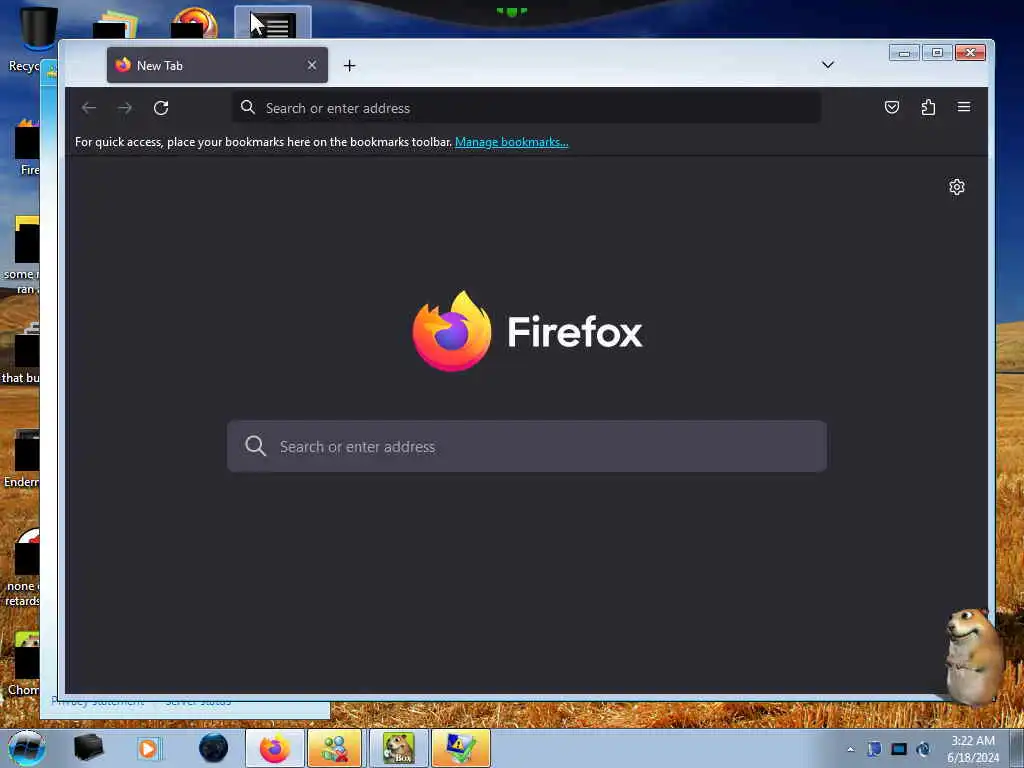
Task: Open the Save to Pocket icon
Action: tap(891, 107)
